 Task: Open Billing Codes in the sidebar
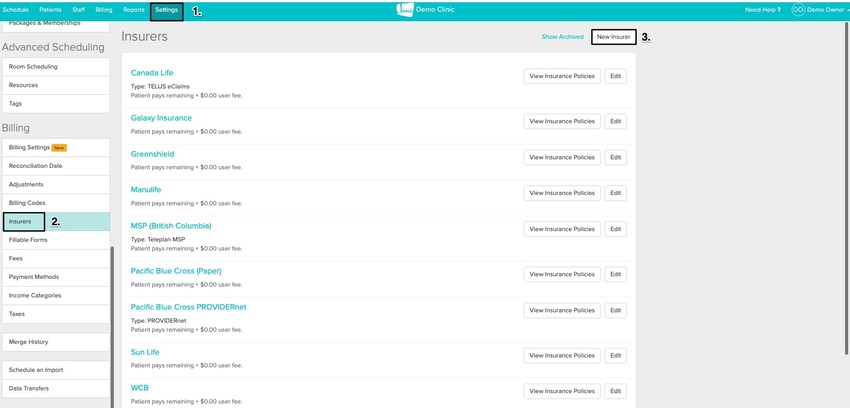tap(55, 203)
